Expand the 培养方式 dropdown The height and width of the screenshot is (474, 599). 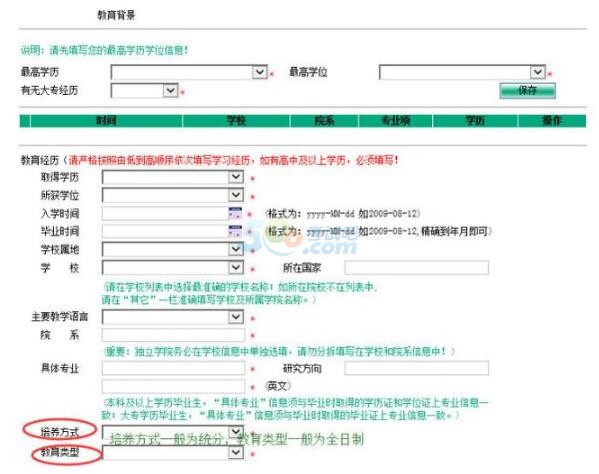coord(173,432)
